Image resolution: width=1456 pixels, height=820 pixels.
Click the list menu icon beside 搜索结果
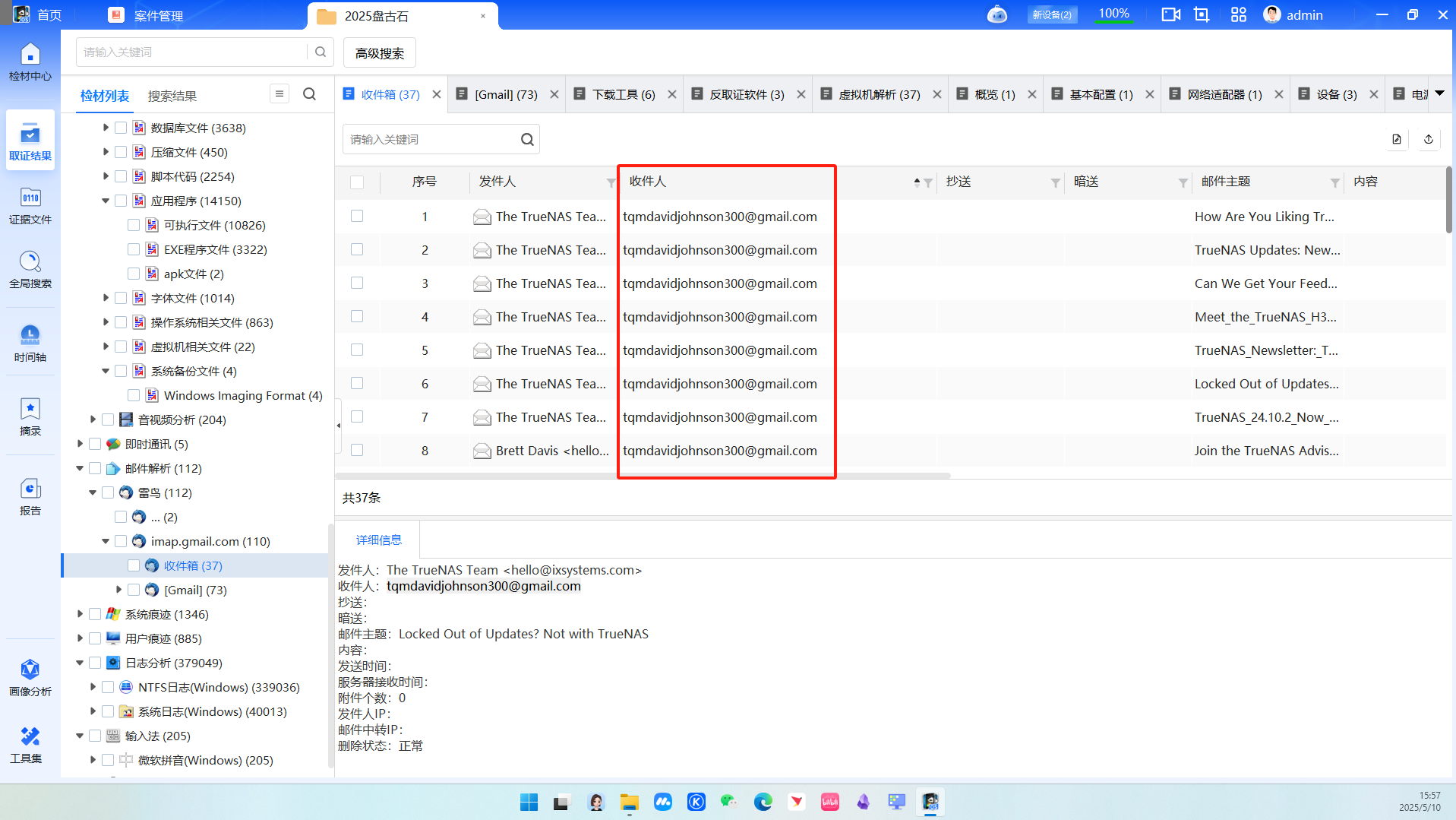(280, 94)
